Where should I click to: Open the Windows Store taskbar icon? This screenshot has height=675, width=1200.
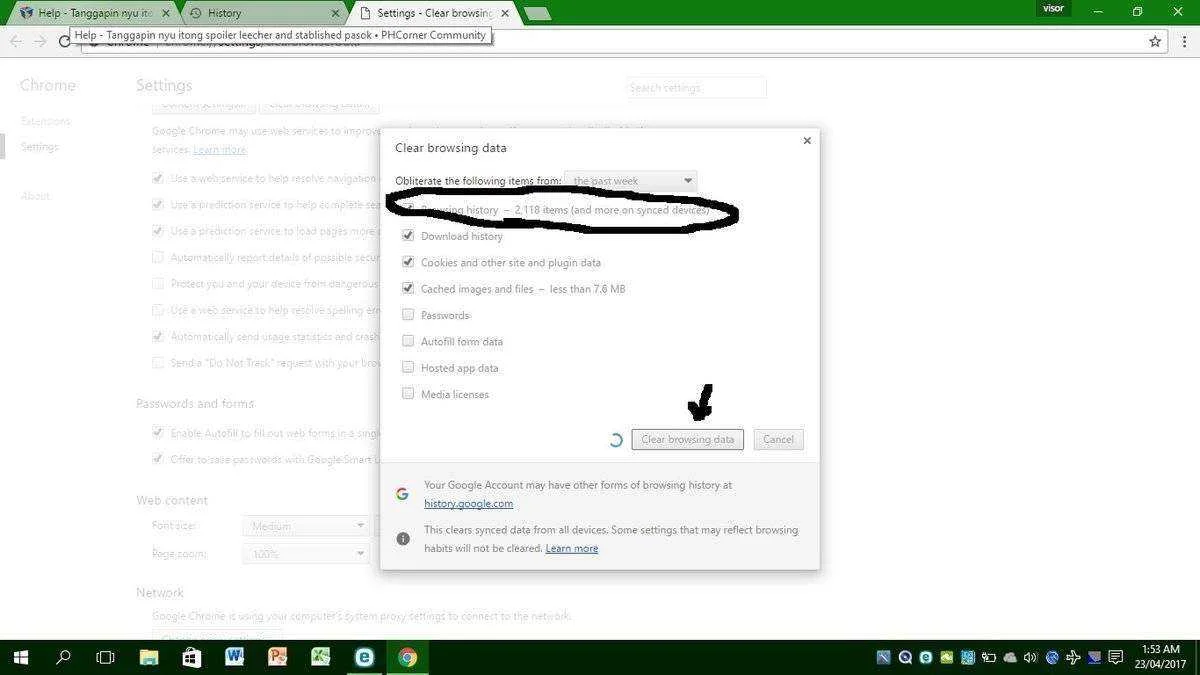point(192,657)
